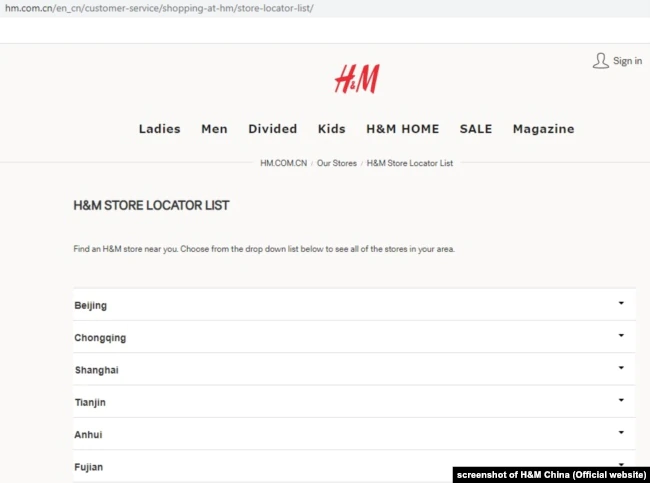Open the Ladies menu

159,129
